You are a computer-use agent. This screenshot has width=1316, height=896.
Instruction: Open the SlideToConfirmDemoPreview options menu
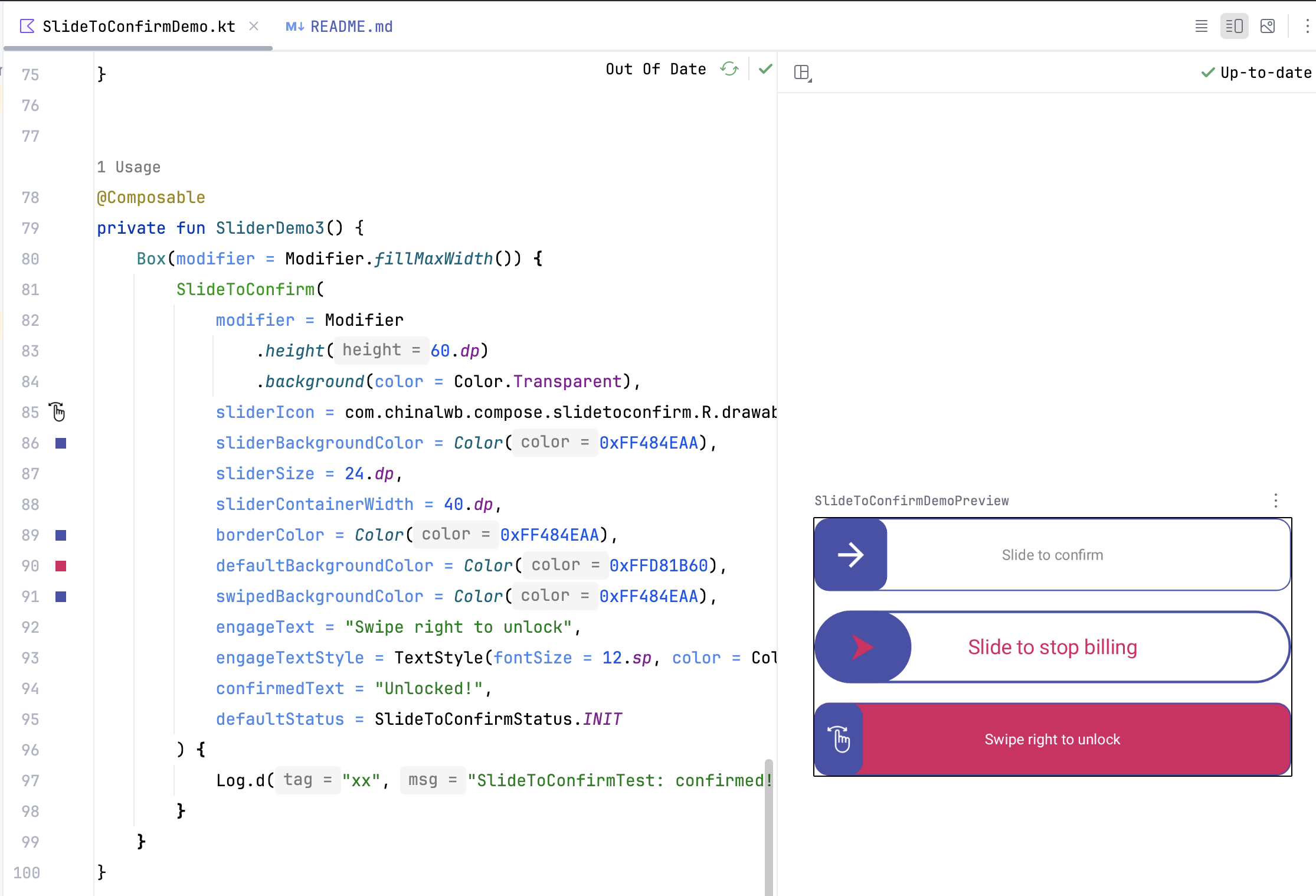click(1275, 501)
